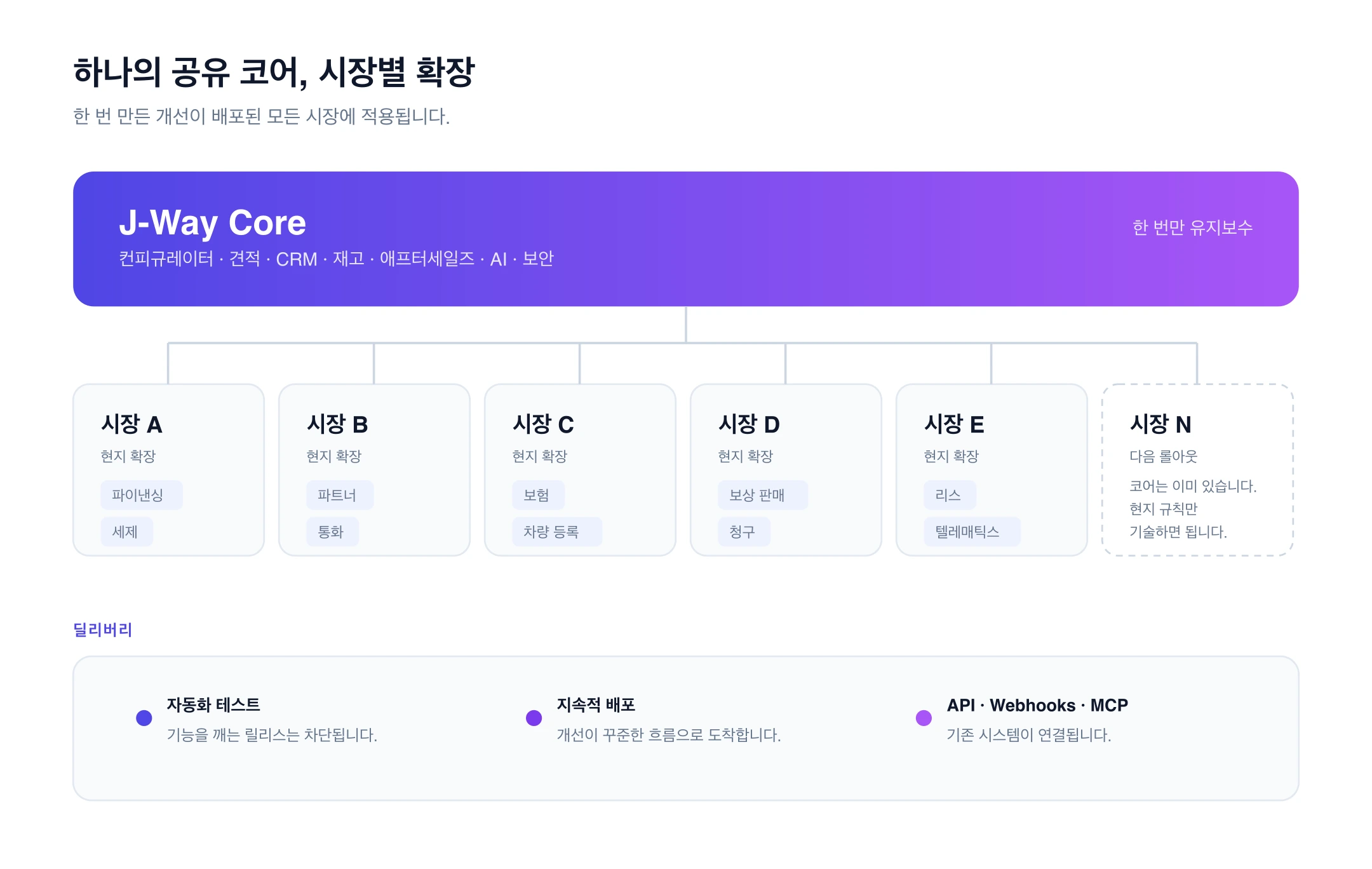Click subtitle '한 번 만든 개선이 배포된 모든 시장에 적용됩니다.'
Image resolution: width=1372 pixels, height=869 pixels.
(262, 116)
